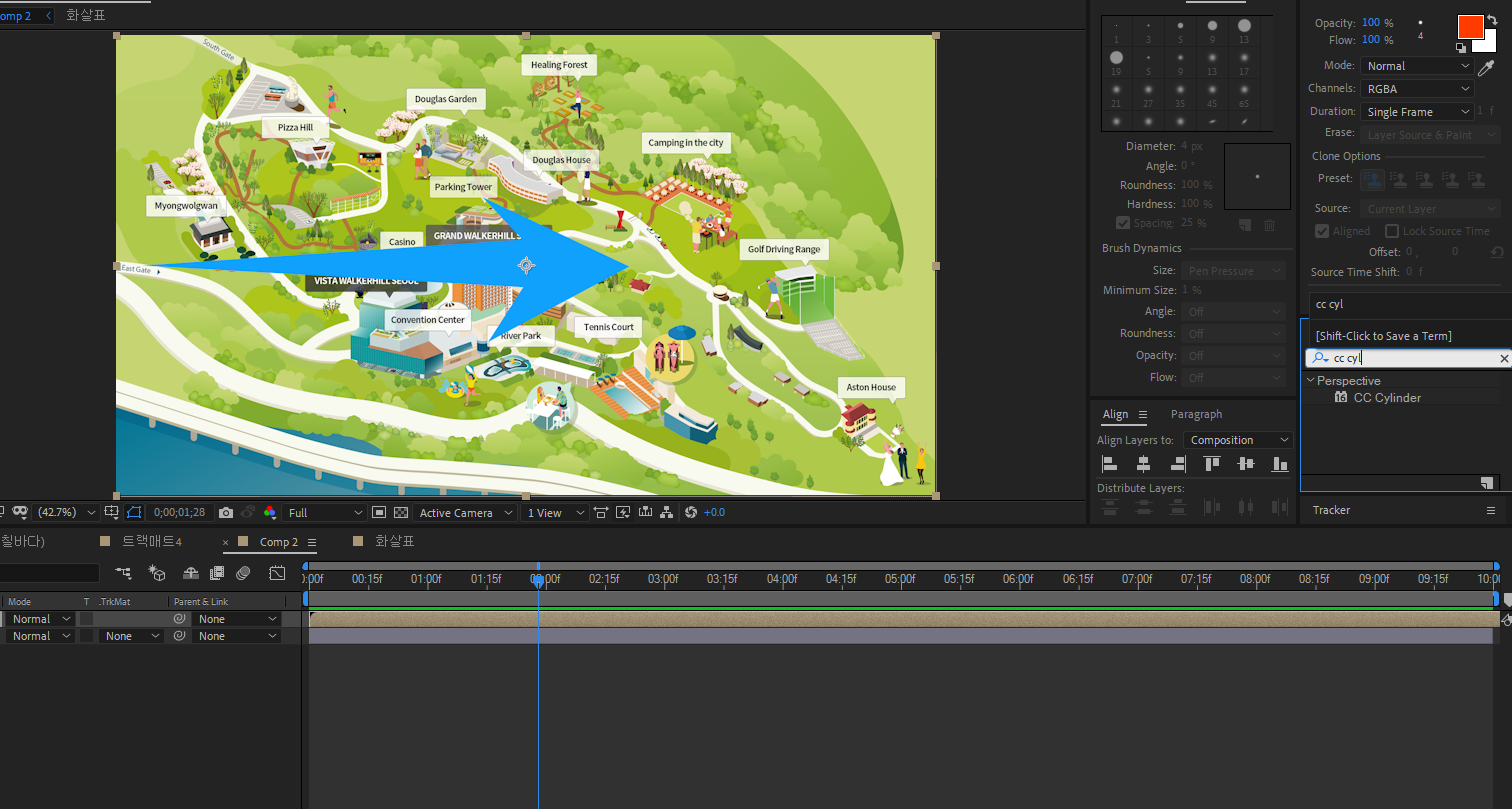This screenshot has height=809, width=1512.
Task: Open the Channels RGBA dropdown
Action: (x=1417, y=89)
